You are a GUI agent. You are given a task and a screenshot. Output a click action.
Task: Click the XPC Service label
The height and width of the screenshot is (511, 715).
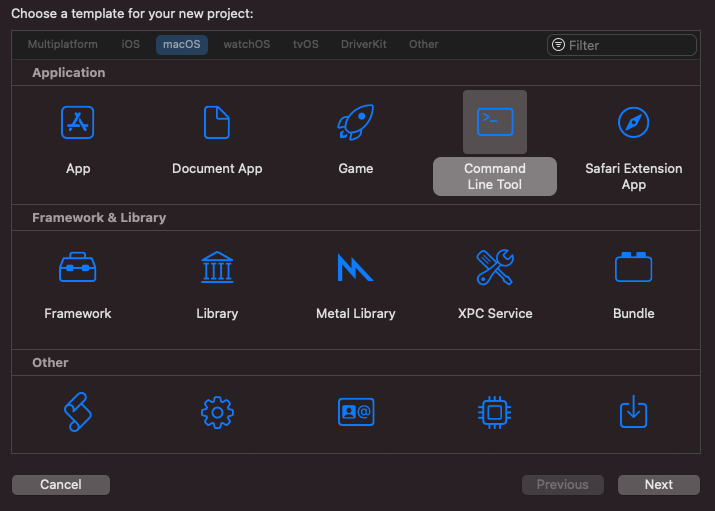tap(495, 314)
